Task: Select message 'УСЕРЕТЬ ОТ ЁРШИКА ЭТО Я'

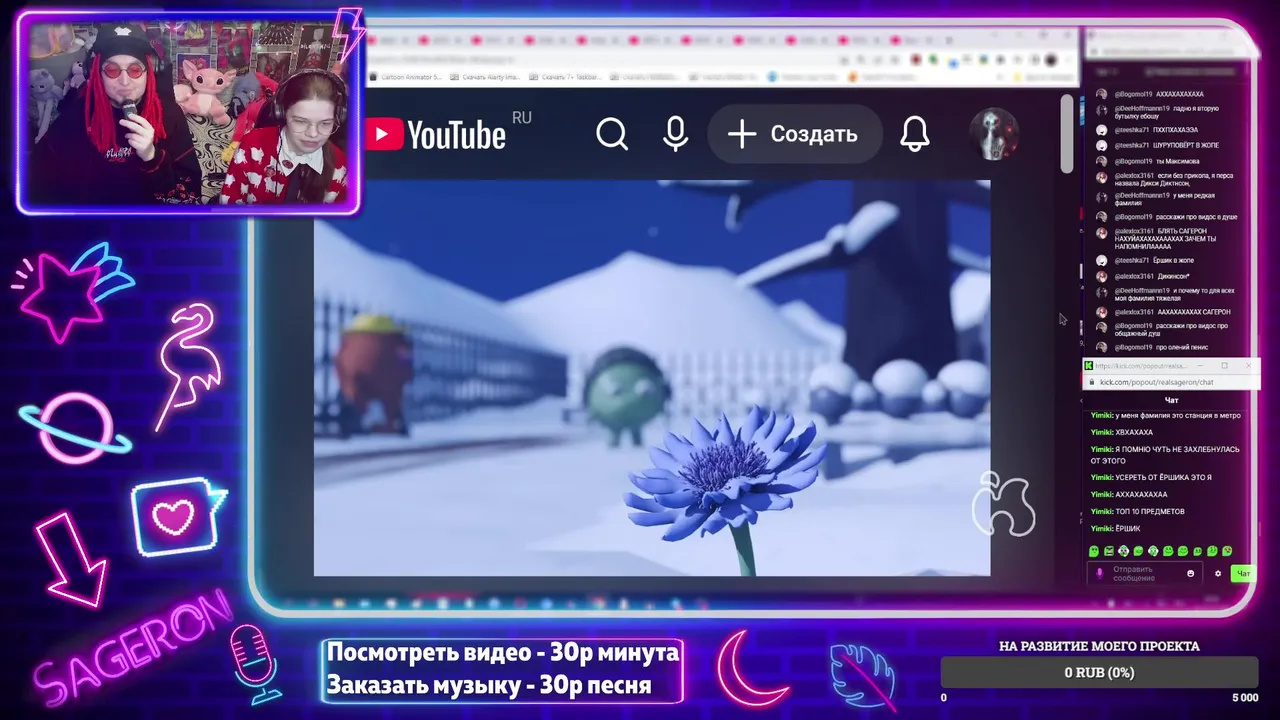Action: tap(1151, 477)
